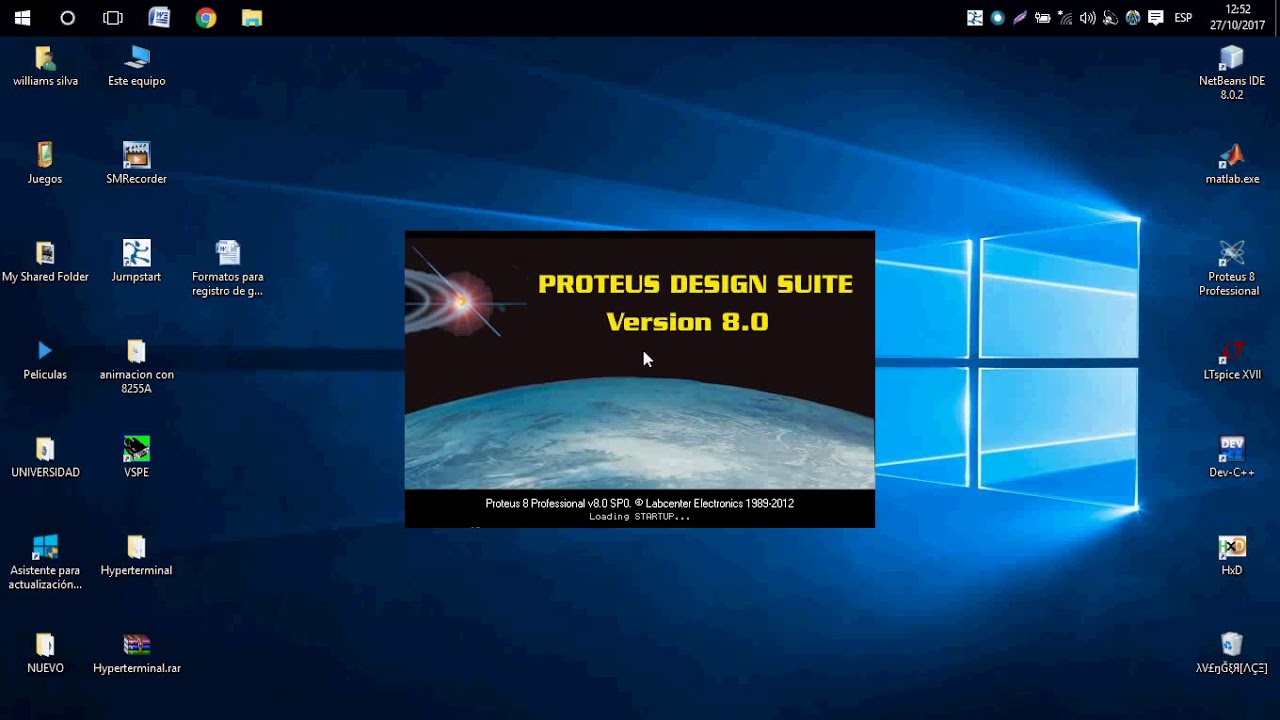
Task: Select VSPE desktop shortcut
Action: (x=137, y=458)
